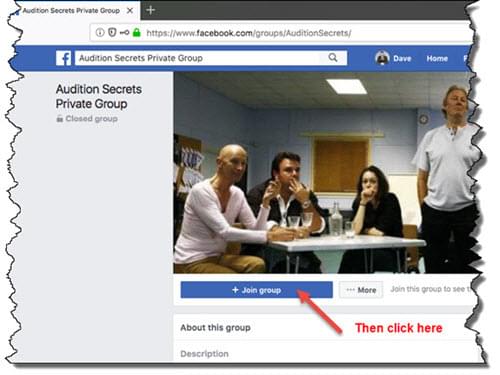Open the group cover photo
The height and width of the screenshot is (375, 500).
(325, 173)
